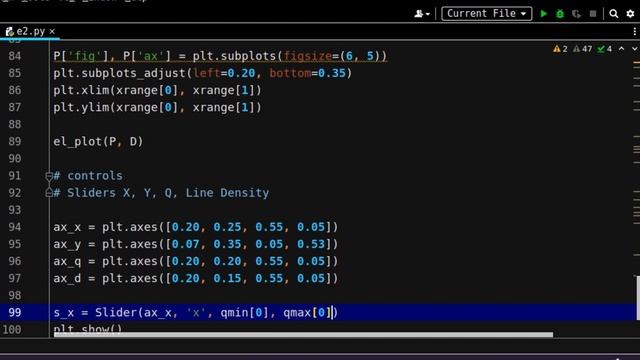640x360 pixels.
Task: Run the current file with the play icon
Action: [543, 13]
